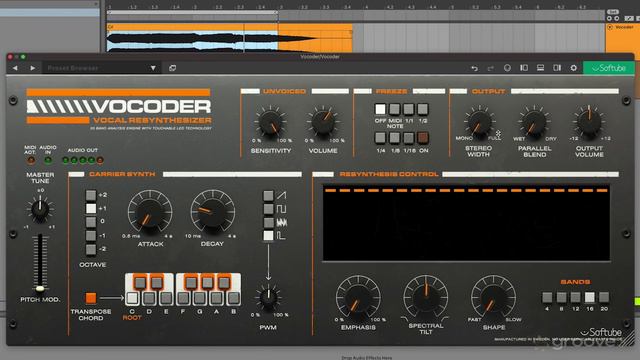Set octave to -1

click(x=91, y=236)
